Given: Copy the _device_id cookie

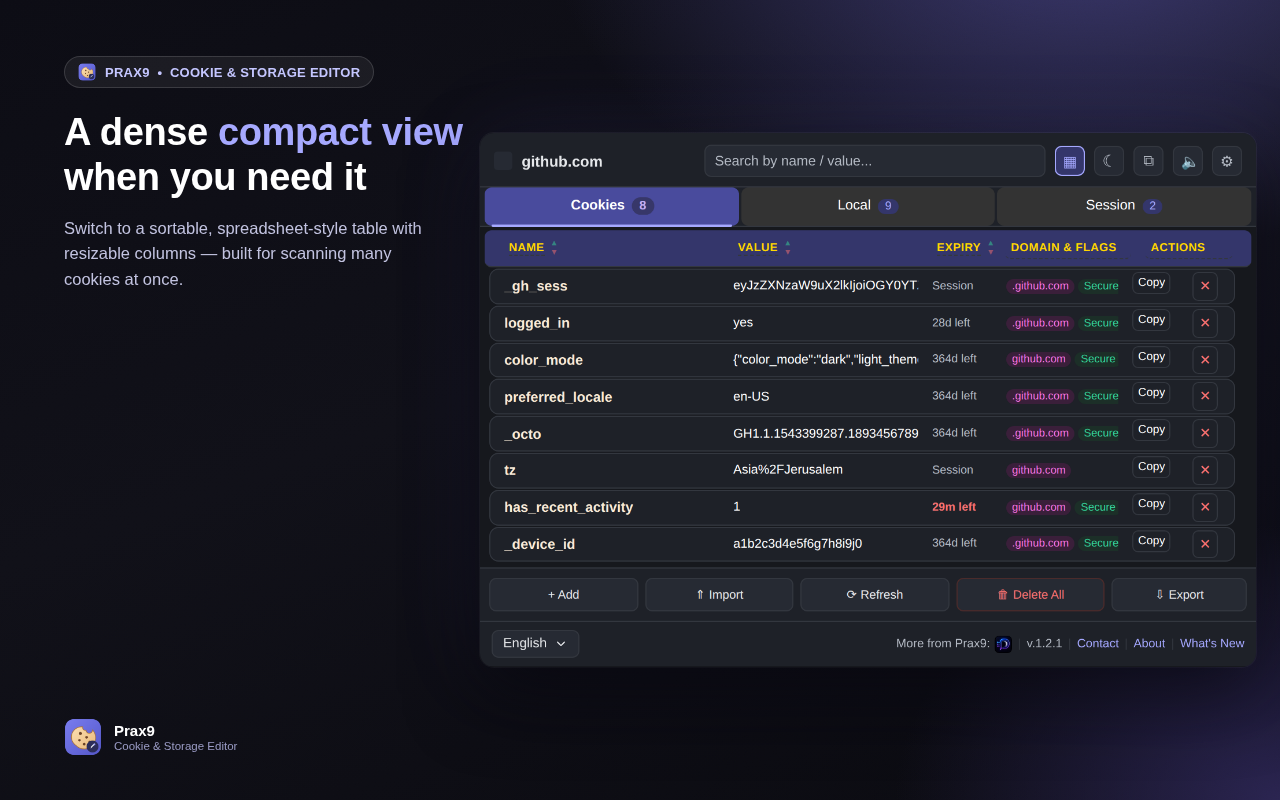Looking at the screenshot, I should (1151, 541).
